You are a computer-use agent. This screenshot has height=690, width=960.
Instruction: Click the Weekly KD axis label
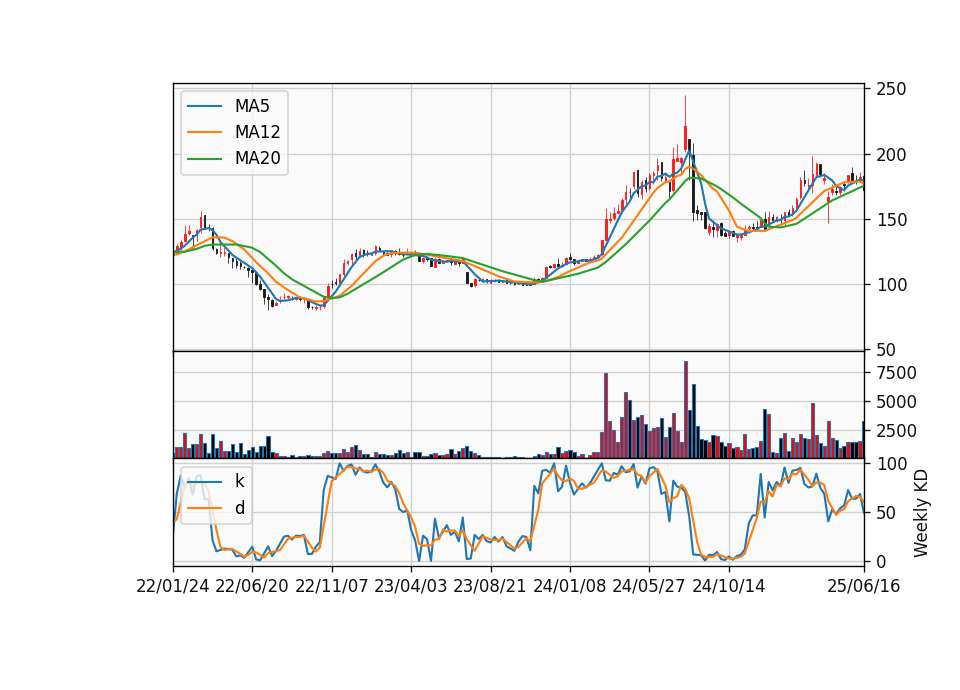click(x=921, y=513)
